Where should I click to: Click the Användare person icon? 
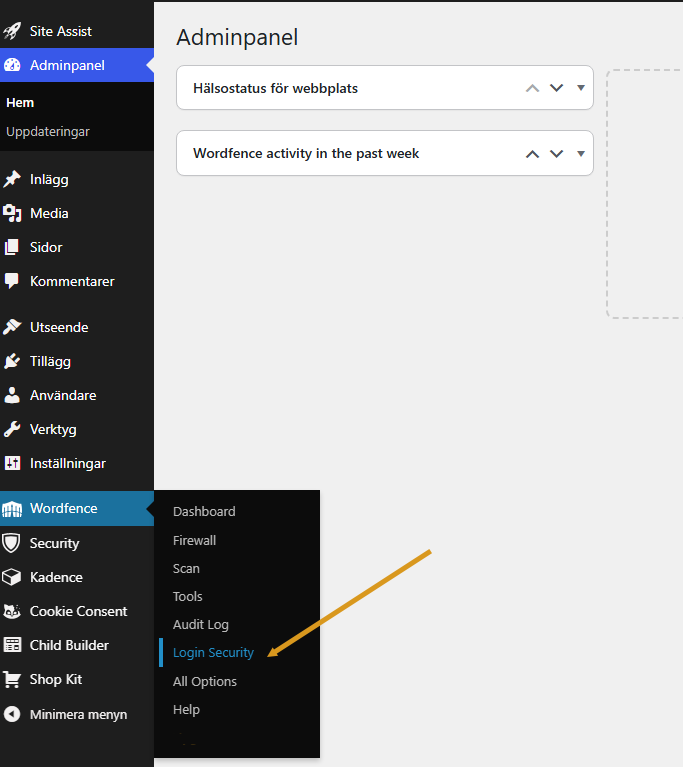tap(12, 395)
